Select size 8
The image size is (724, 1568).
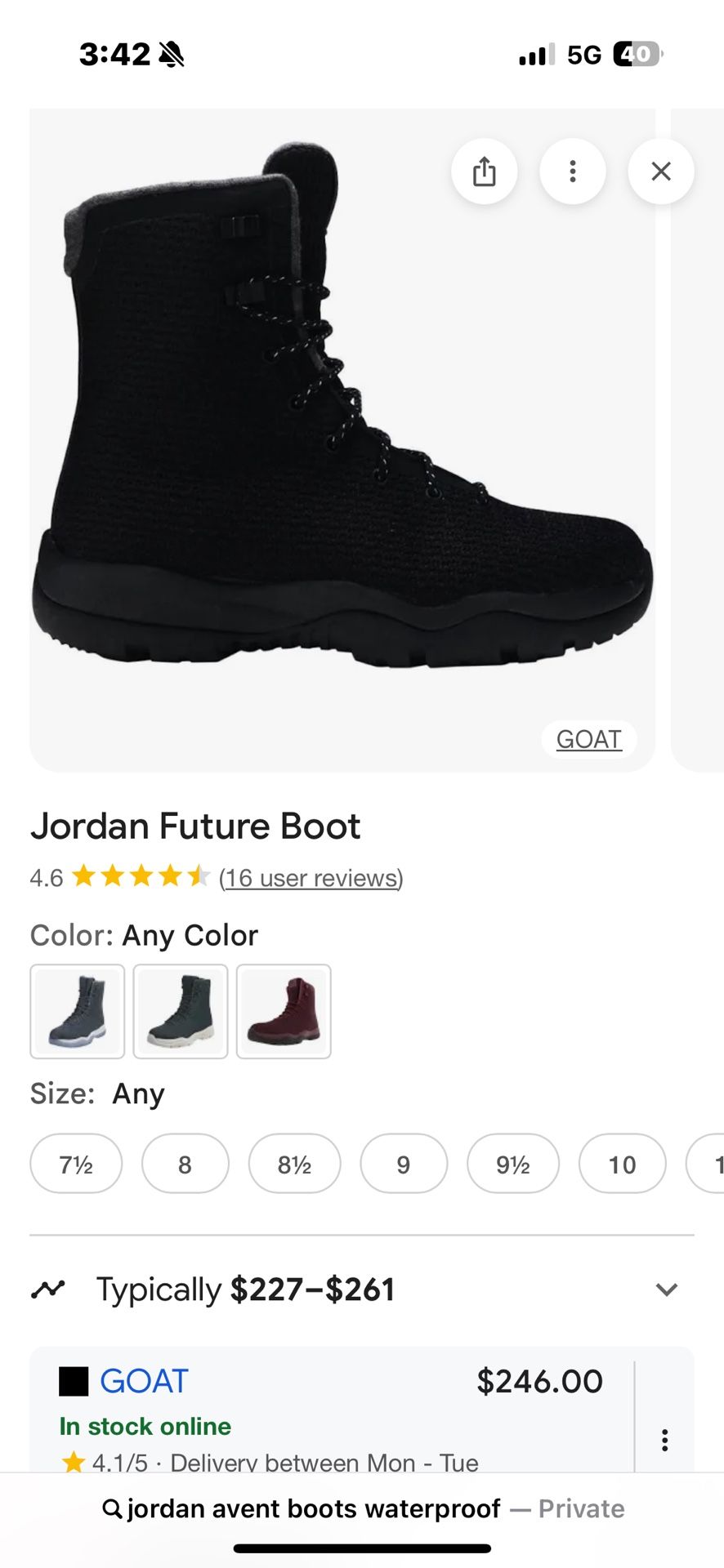click(x=185, y=1164)
